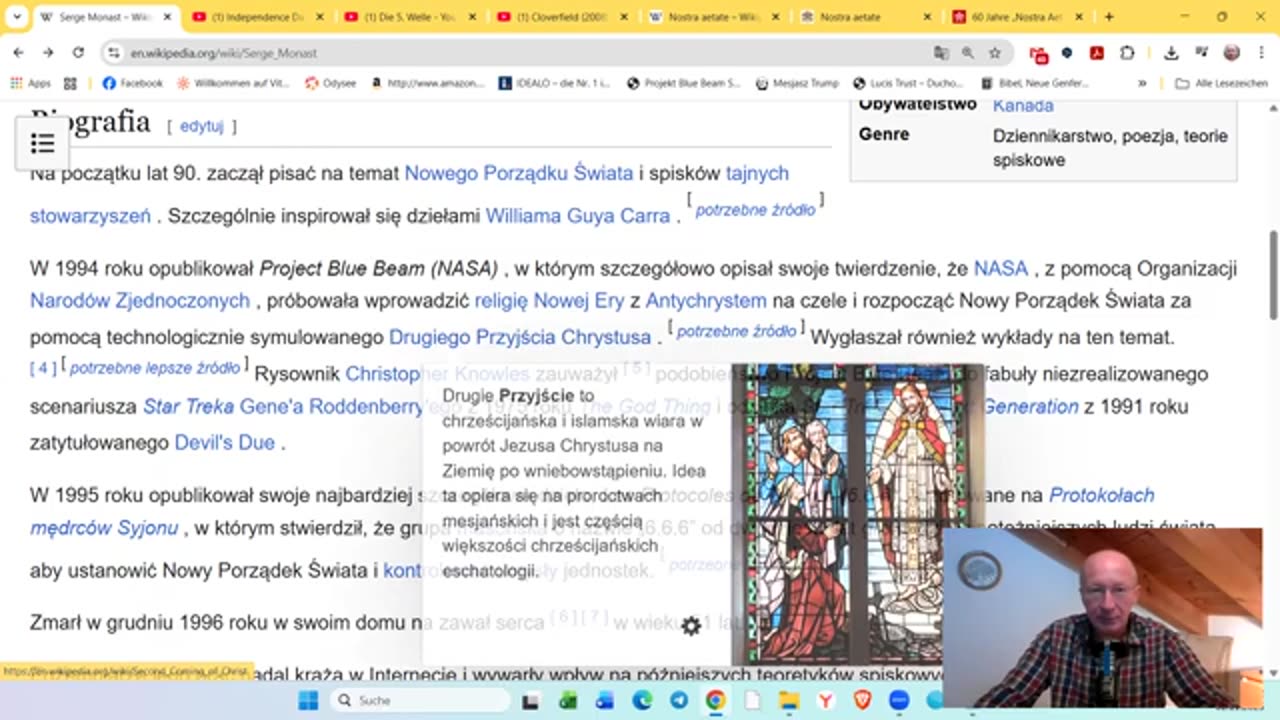Viewport: 1280px width, 720px height.
Task: Click the edytuj link beside Biografia
Action: 201,127
